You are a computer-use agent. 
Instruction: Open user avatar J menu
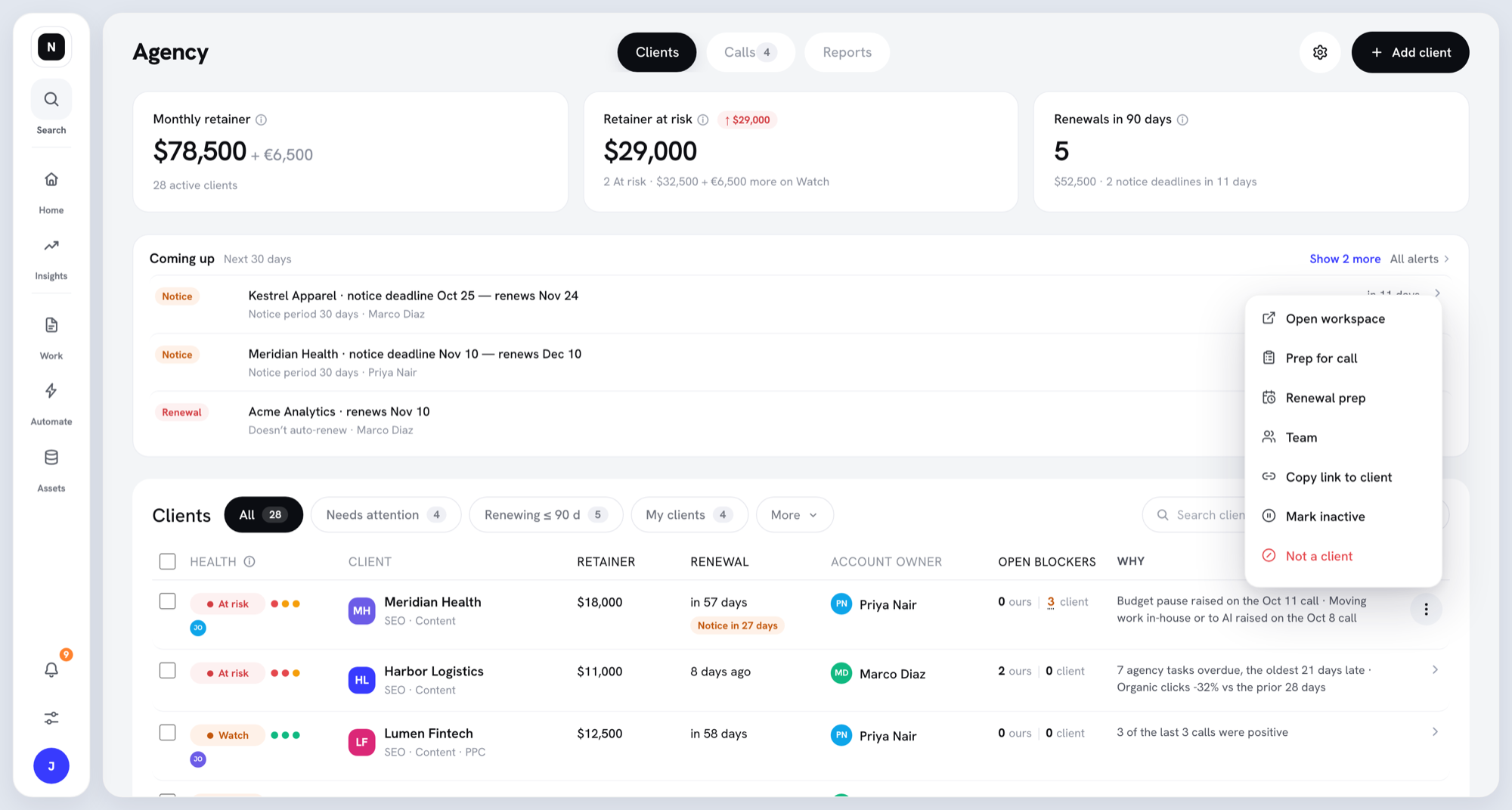tap(51, 765)
